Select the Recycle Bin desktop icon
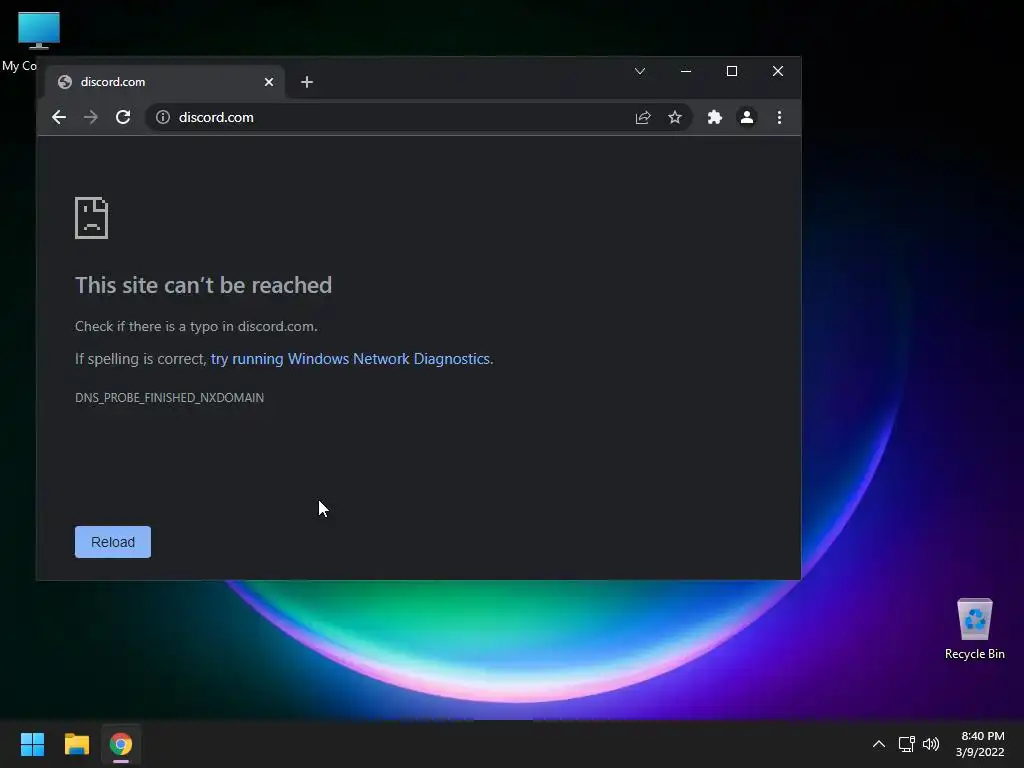This screenshot has height=768, width=1024. click(974, 629)
